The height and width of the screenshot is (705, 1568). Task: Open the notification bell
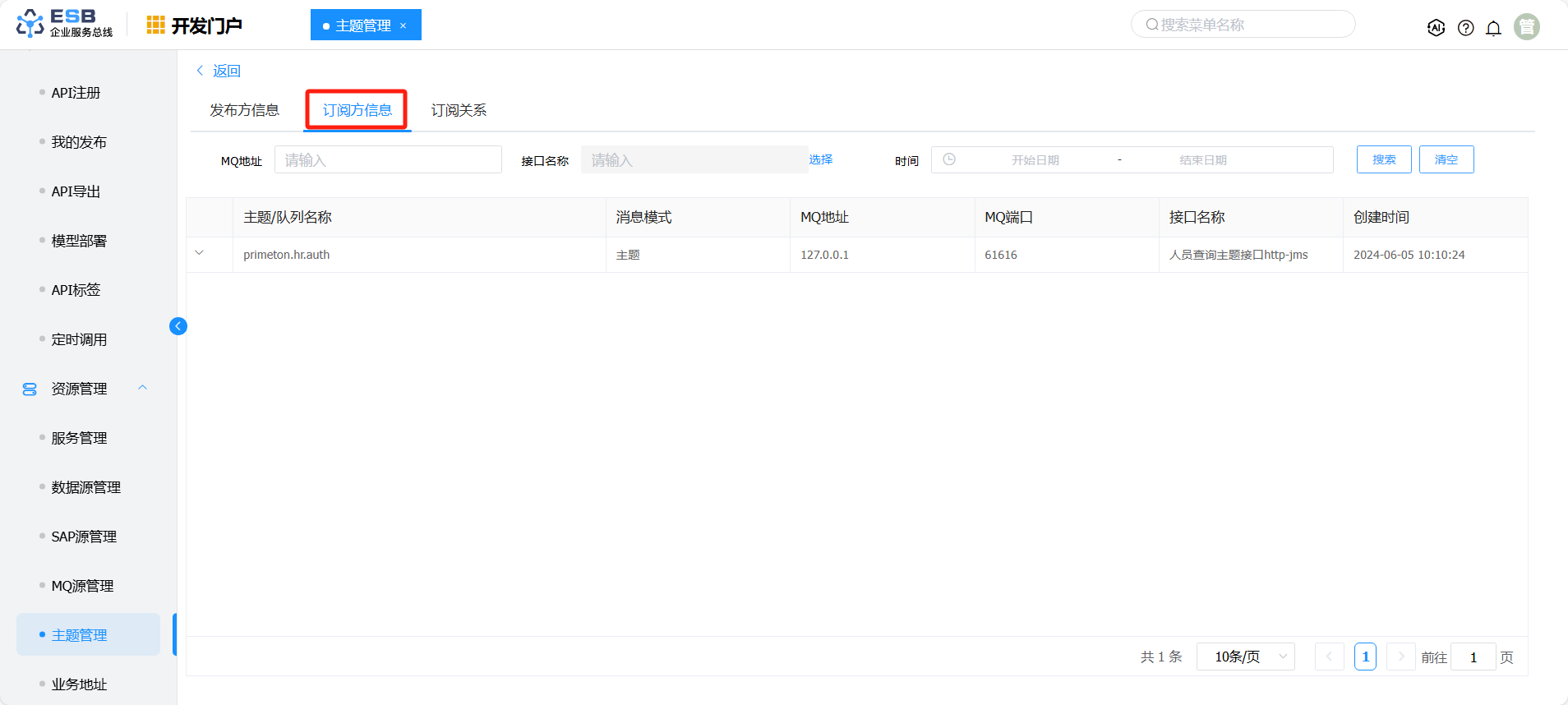coord(1493,28)
